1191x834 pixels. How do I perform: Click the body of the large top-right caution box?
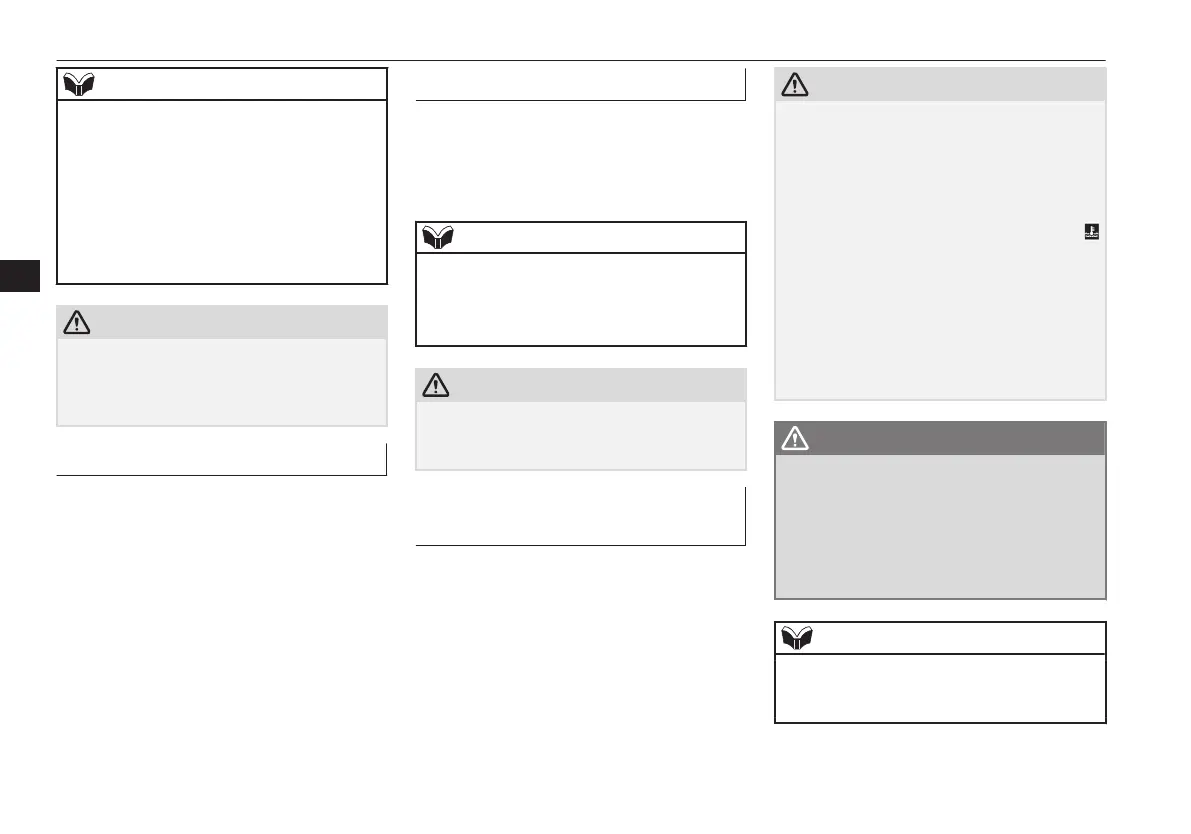[x=940, y=250]
